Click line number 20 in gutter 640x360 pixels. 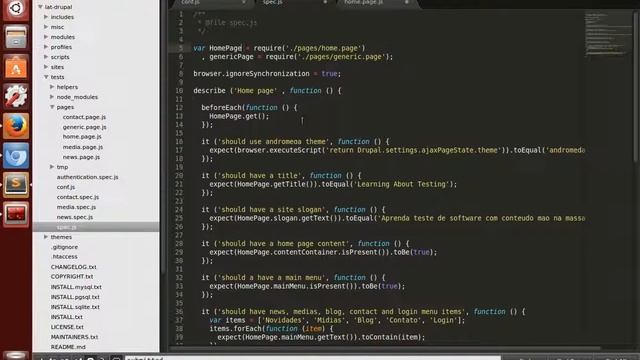click(x=179, y=176)
